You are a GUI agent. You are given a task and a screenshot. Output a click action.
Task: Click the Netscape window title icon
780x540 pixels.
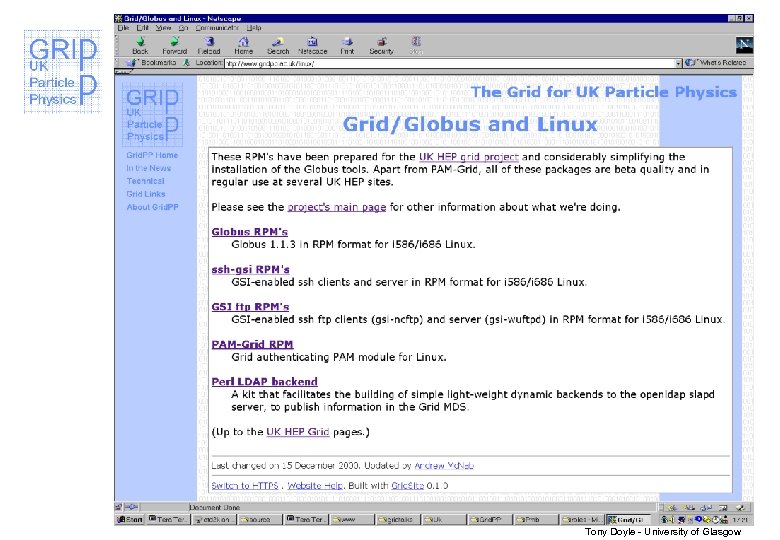pos(118,18)
